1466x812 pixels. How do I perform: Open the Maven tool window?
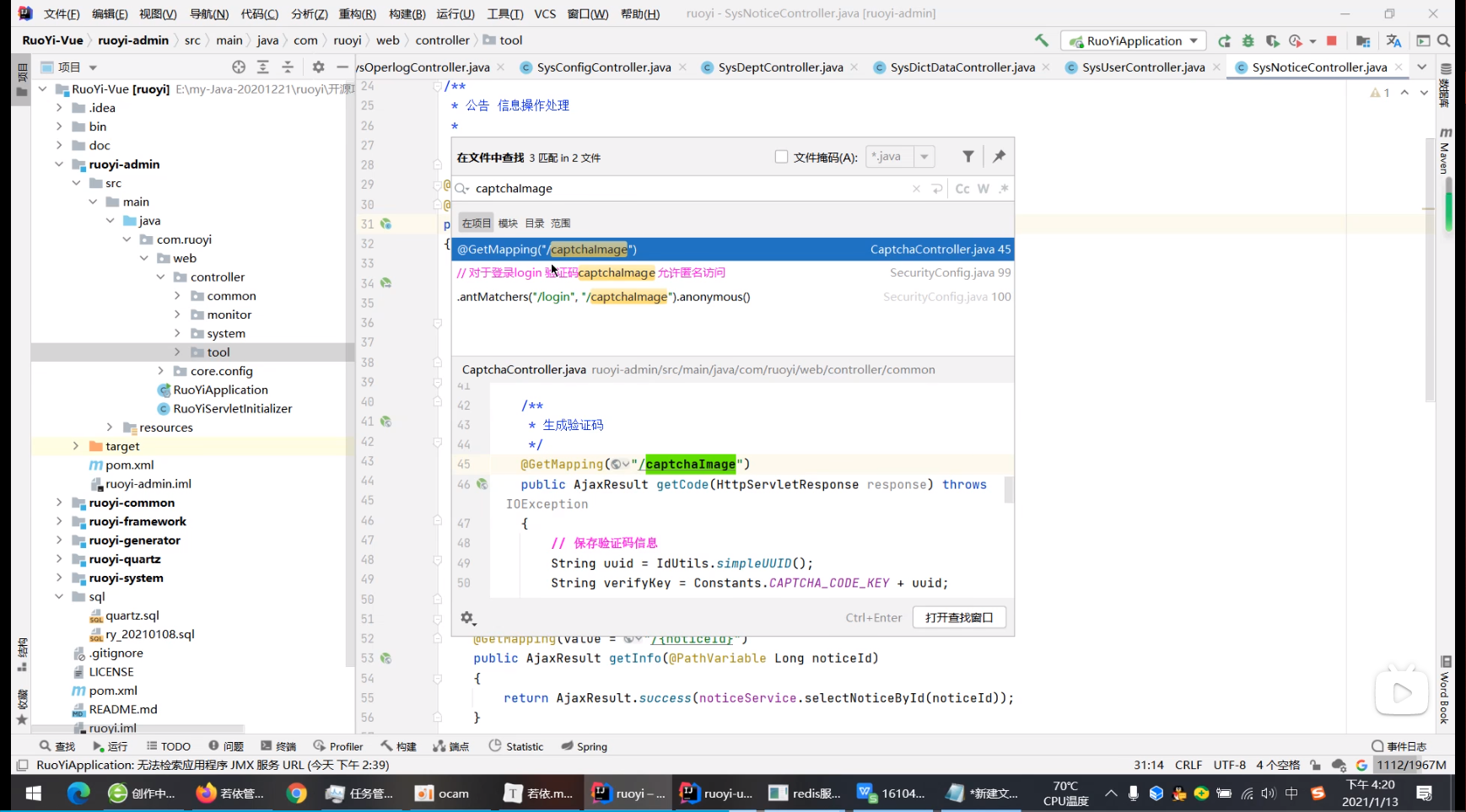coord(1445,152)
